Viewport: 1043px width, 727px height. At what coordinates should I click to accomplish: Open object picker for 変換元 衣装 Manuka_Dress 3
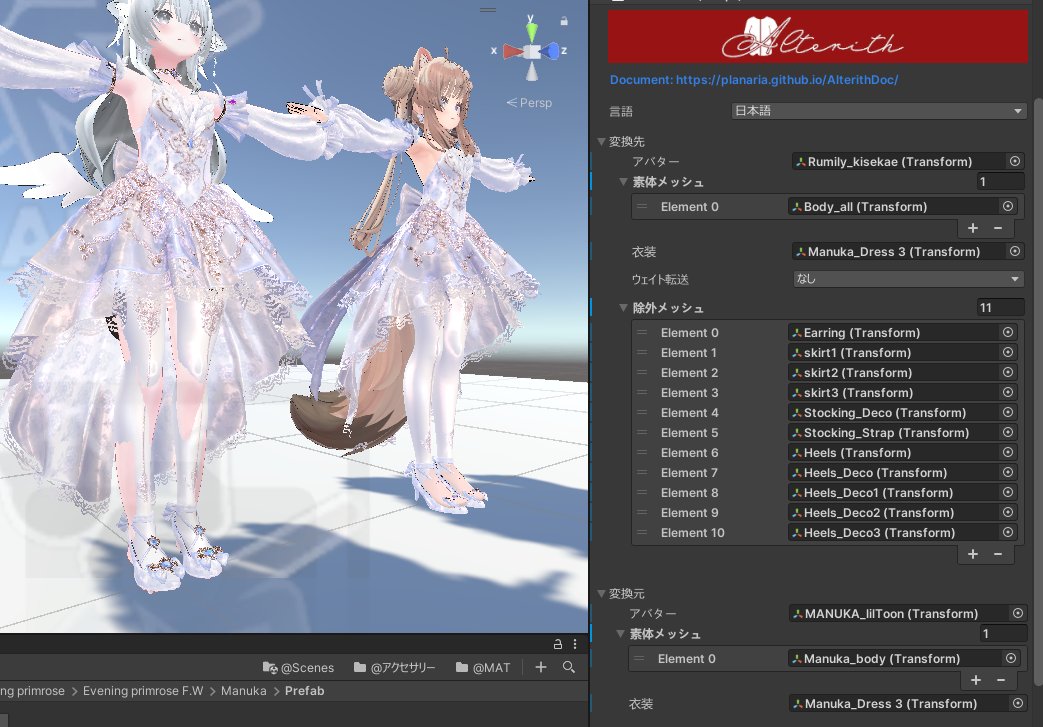[x=1018, y=703]
